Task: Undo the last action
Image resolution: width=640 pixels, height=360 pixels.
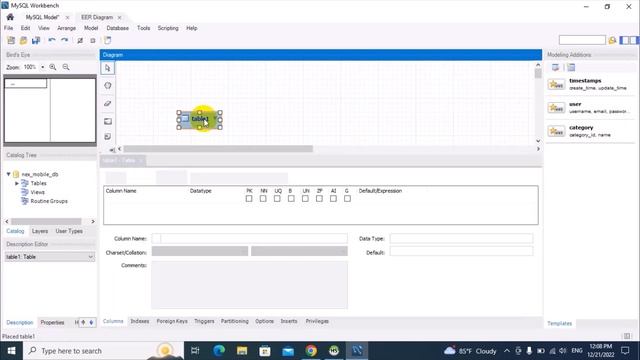Action: click(x=52, y=40)
